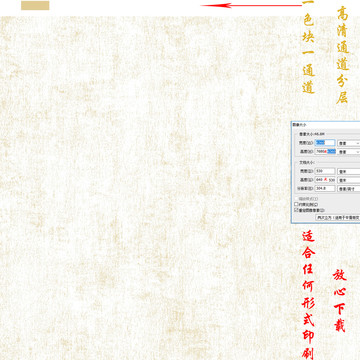
Task: Click the resolution field showing 304.8
Action: [x=325, y=188]
